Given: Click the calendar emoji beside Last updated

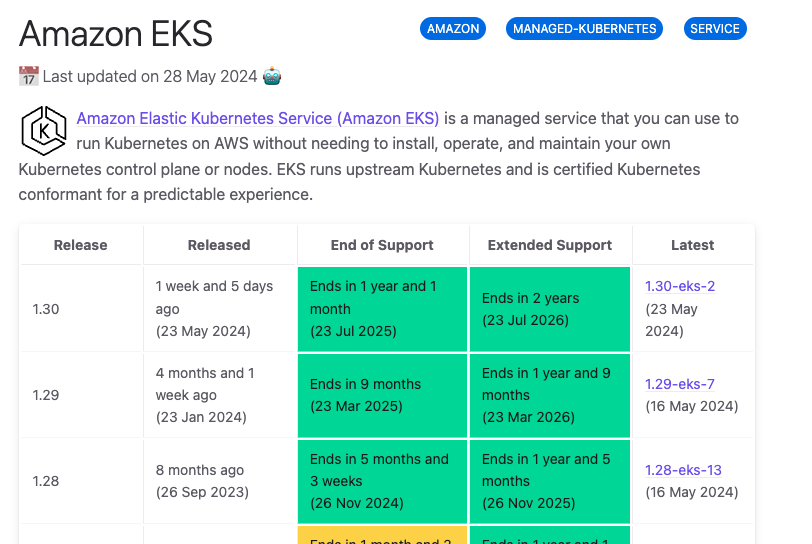Looking at the screenshot, I should (x=28, y=76).
